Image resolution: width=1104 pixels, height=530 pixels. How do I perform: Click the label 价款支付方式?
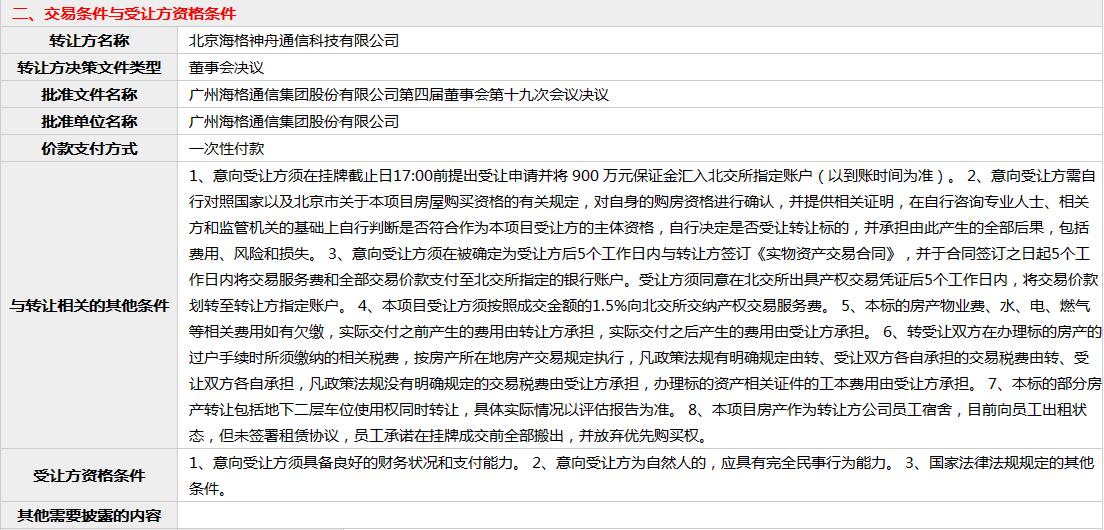pos(89,149)
